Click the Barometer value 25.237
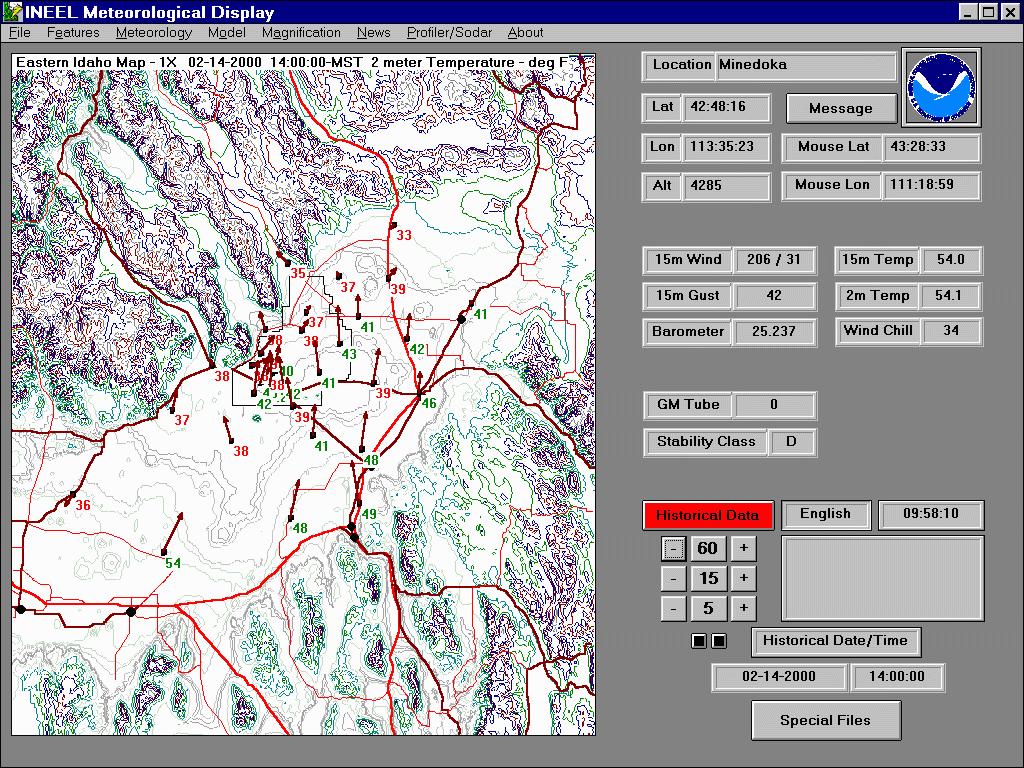Image resolution: width=1024 pixels, height=768 pixels. coord(775,332)
